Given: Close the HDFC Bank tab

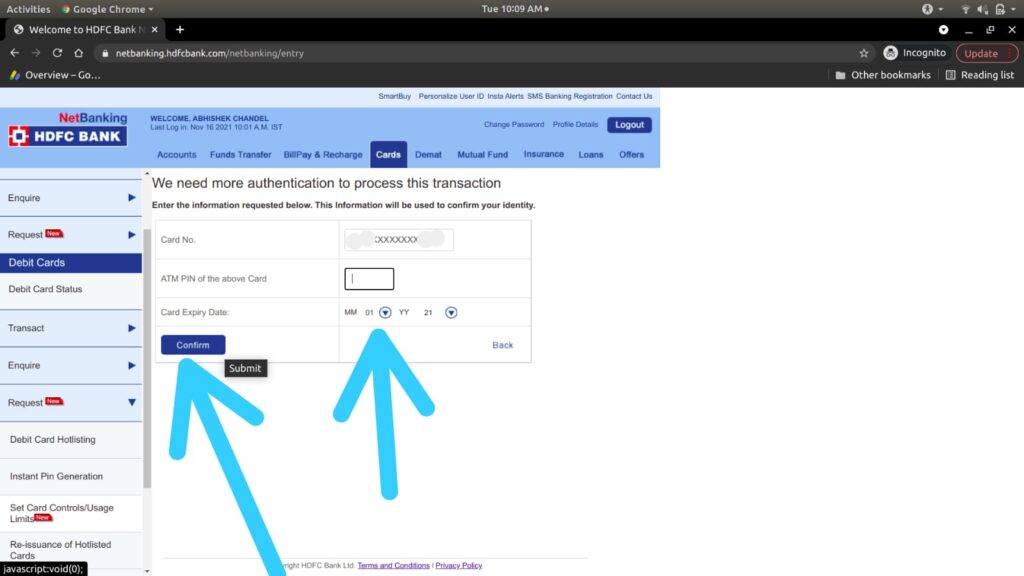Looking at the screenshot, I should click(x=155, y=29).
